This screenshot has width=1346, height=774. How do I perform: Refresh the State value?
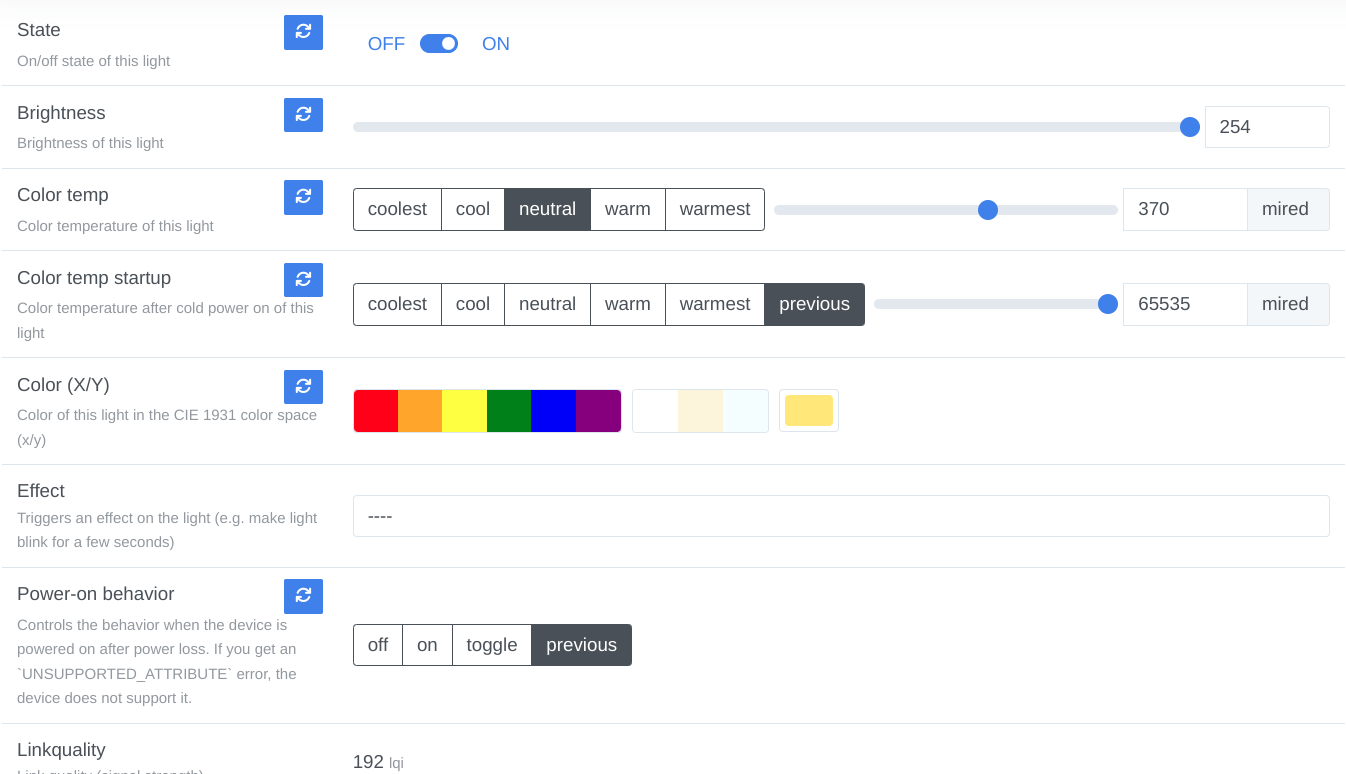(303, 32)
